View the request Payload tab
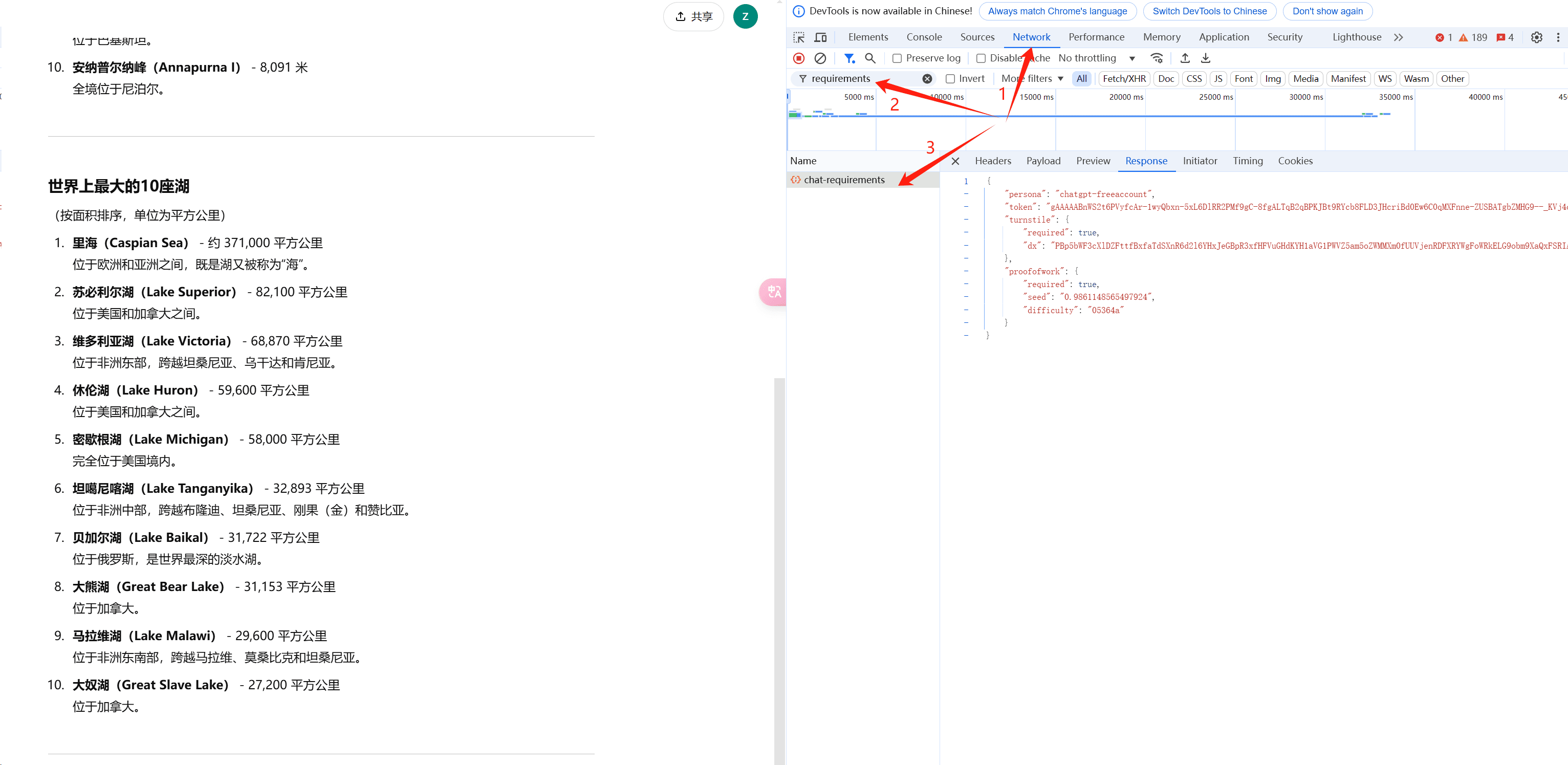The width and height of the screenshot is (1568, 765). (1043, 161)
